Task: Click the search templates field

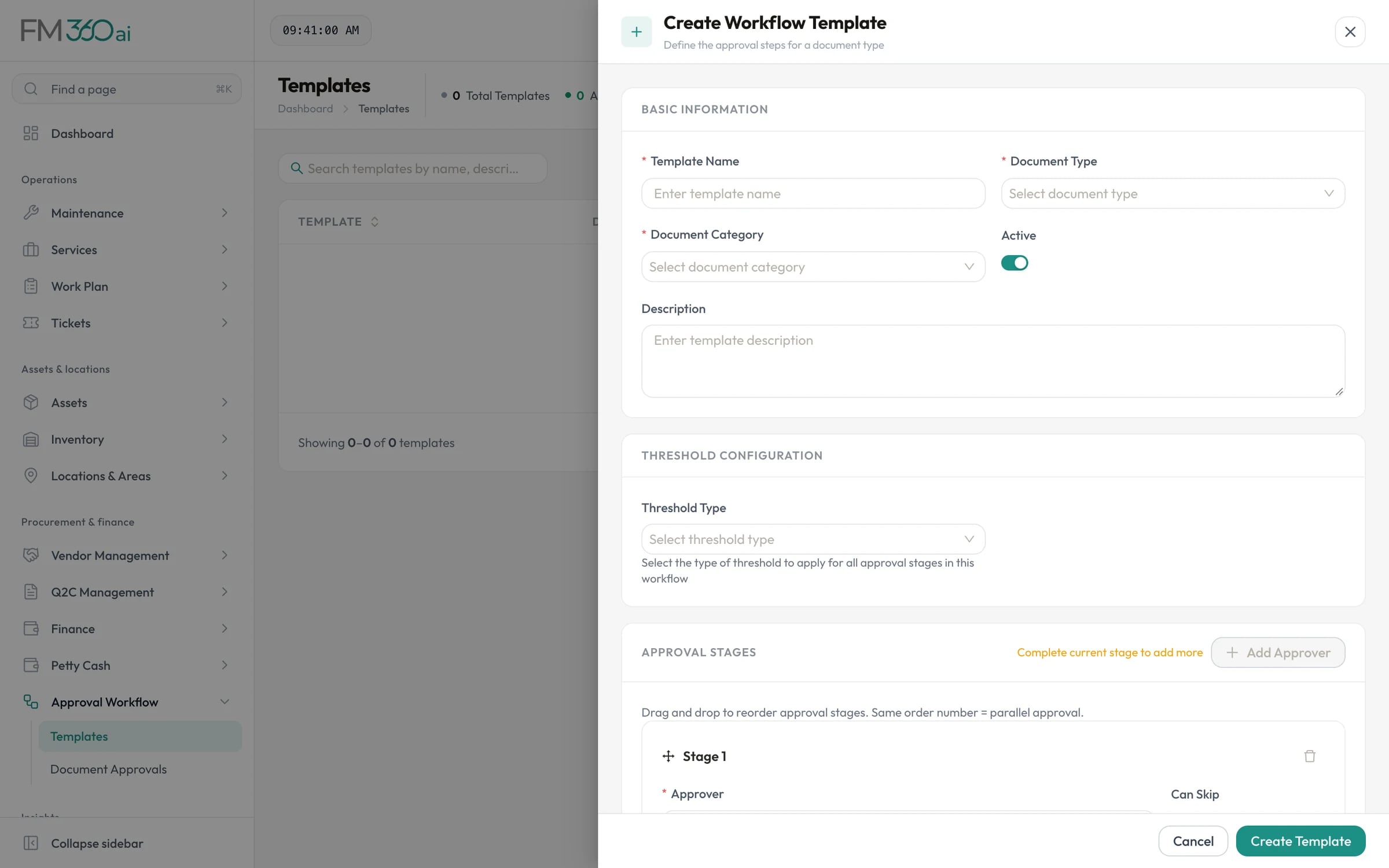Action: [413, 168]
